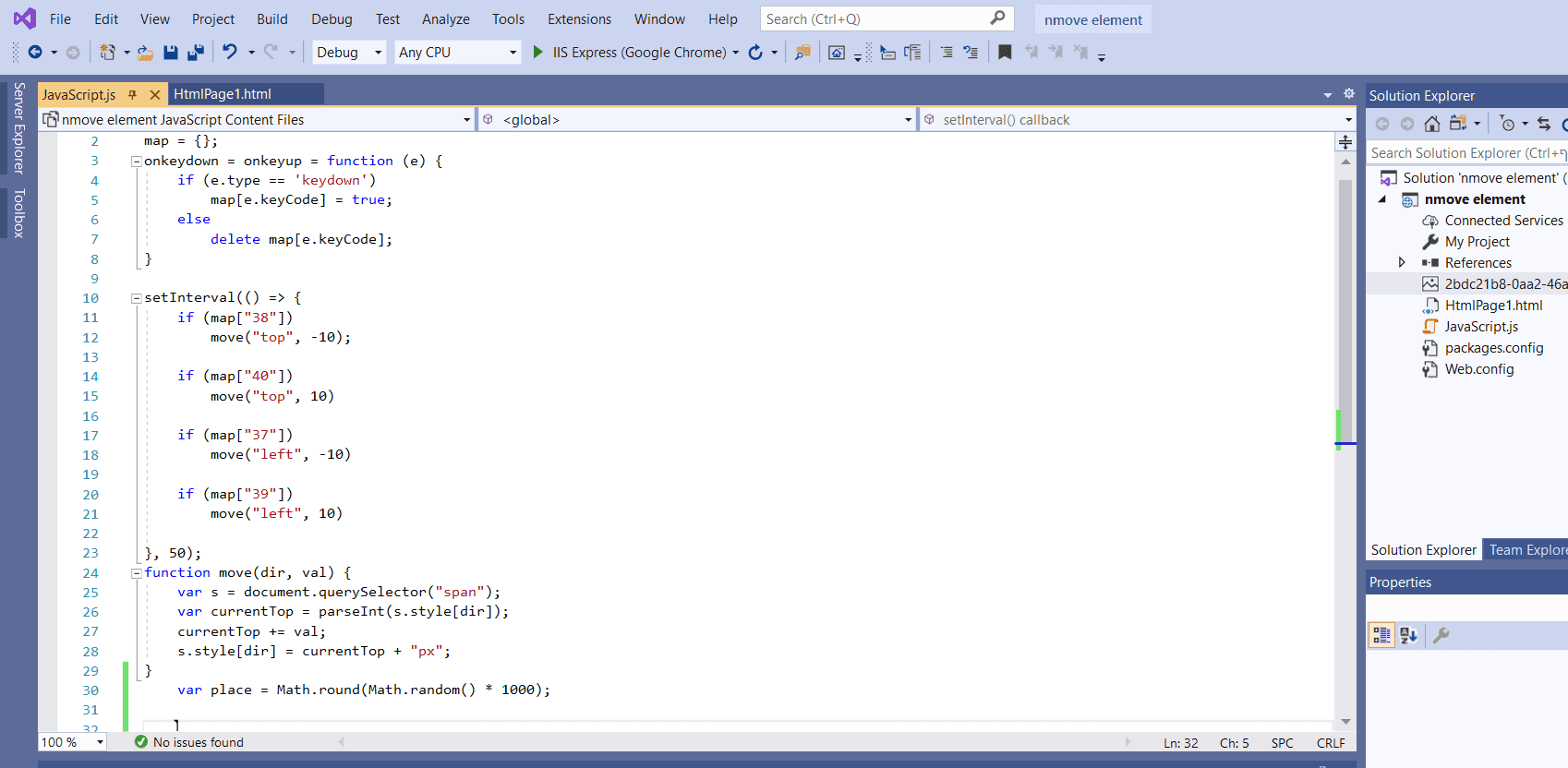Click the editor settings gear icon
Image resolution: width=1568 pixels, height=768 pixels.
[1348, 93]
